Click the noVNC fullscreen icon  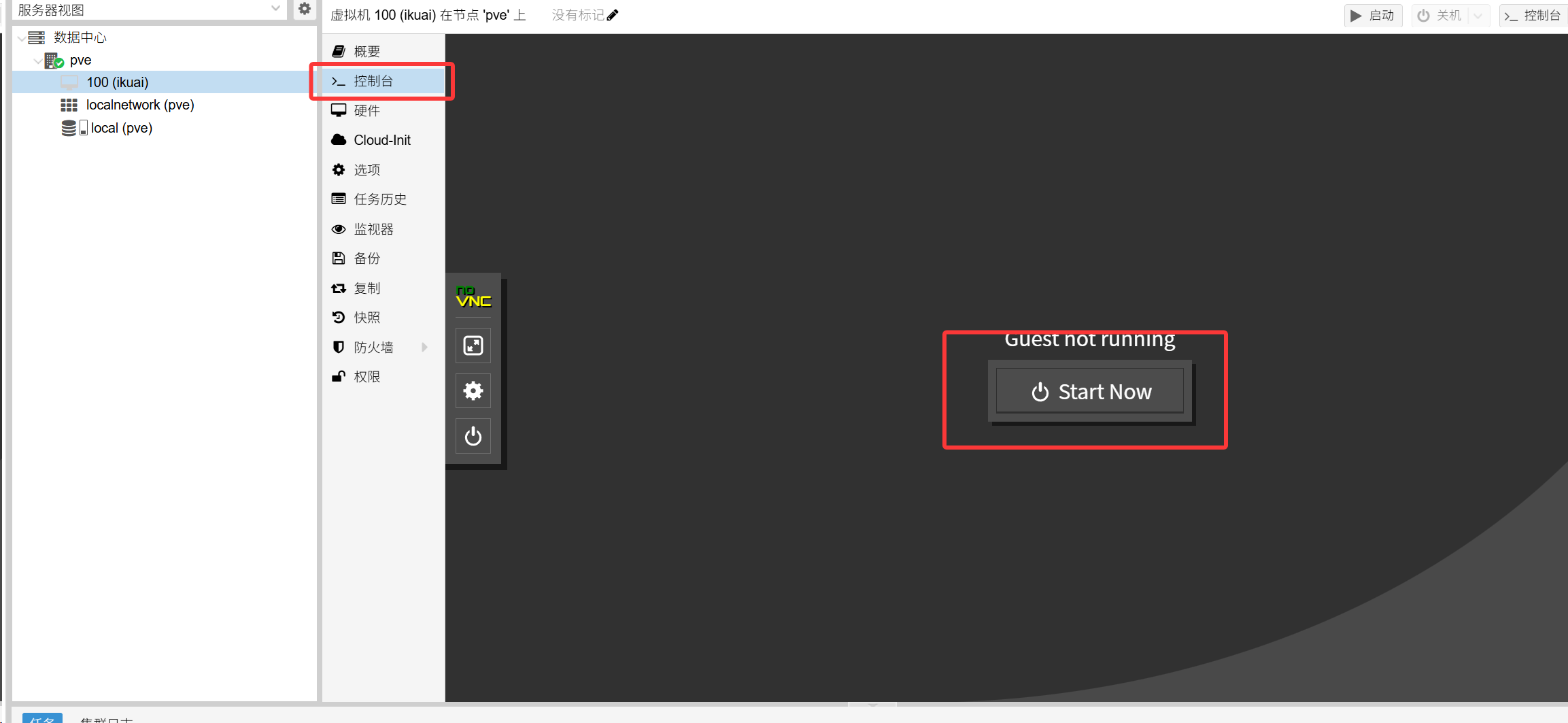point(473,346)
